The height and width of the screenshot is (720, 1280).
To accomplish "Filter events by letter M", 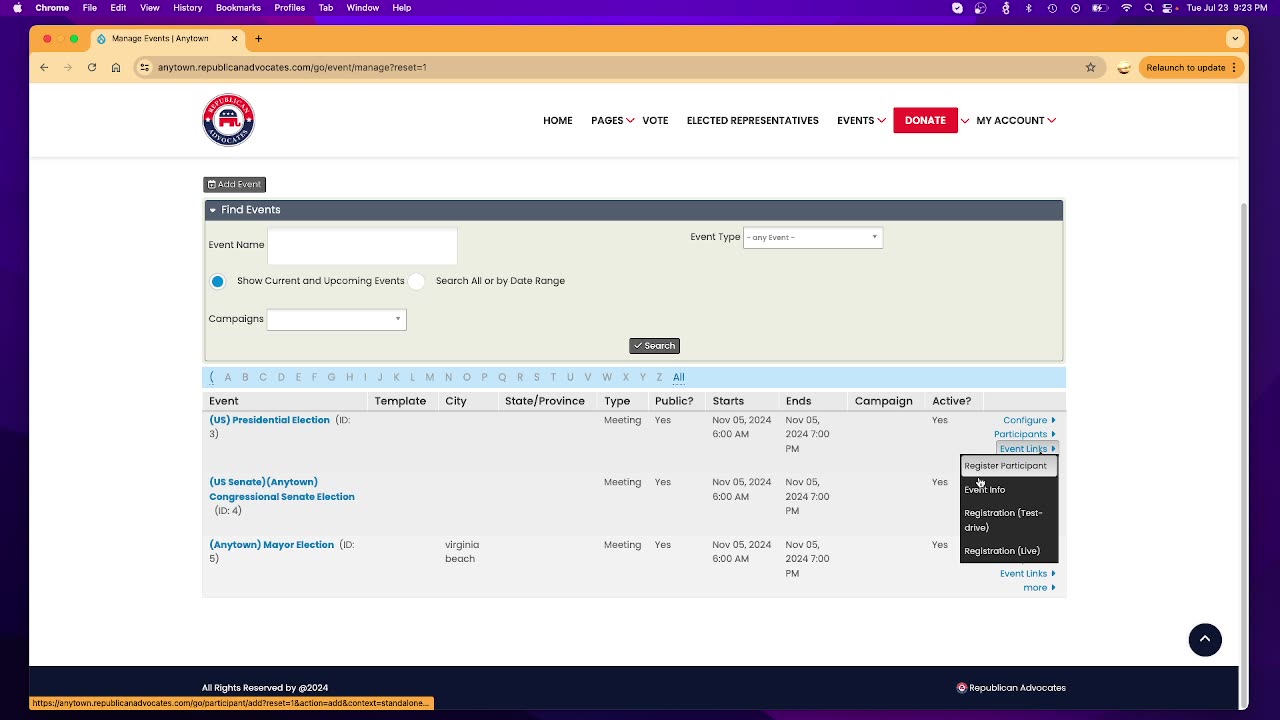I will click(430, 377).
